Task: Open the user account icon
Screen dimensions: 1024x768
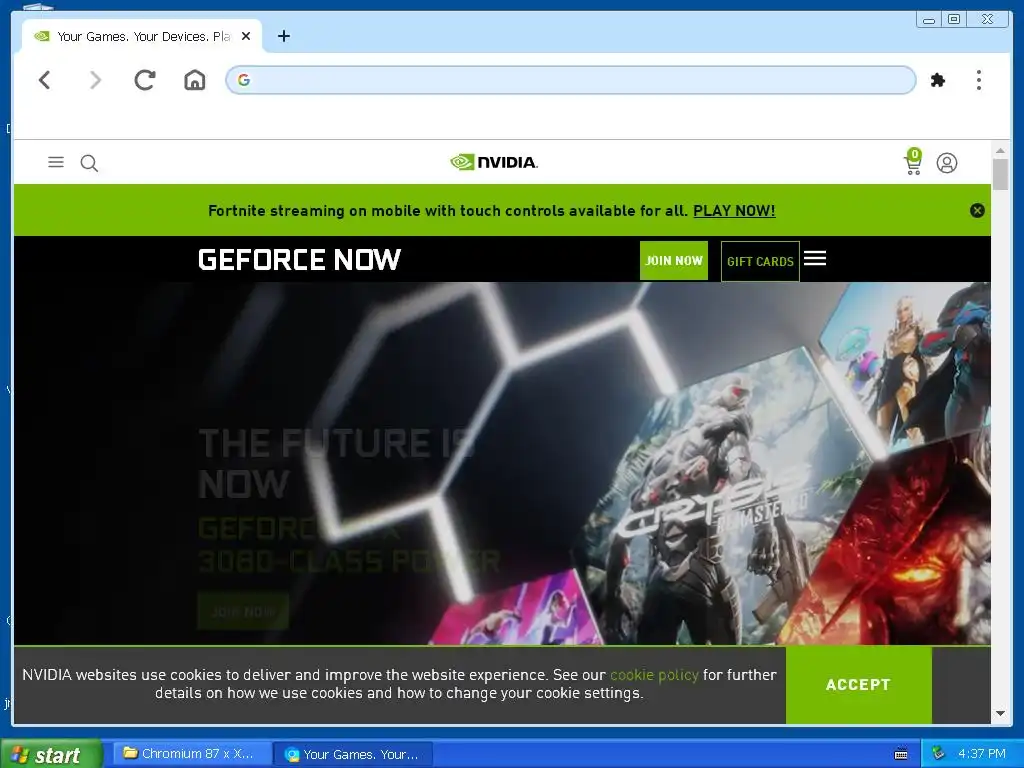Action: [947, 163]
